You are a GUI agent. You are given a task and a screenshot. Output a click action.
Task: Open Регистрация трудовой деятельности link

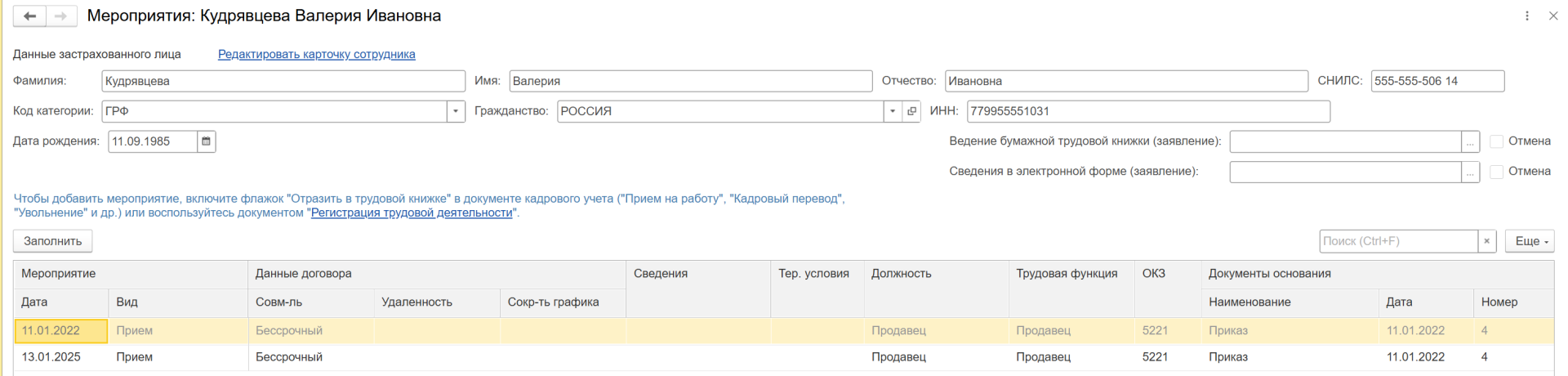(x=412, y=213)
